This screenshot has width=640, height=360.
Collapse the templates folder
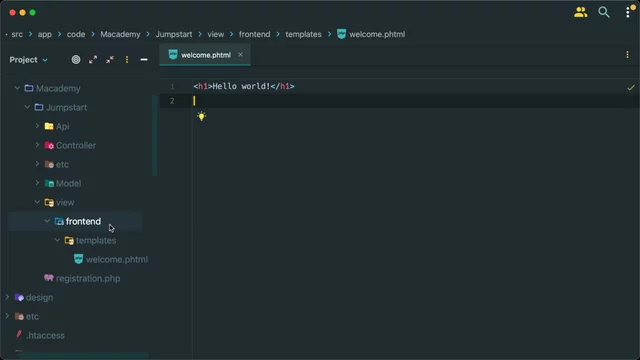click(x=57, y=240)
